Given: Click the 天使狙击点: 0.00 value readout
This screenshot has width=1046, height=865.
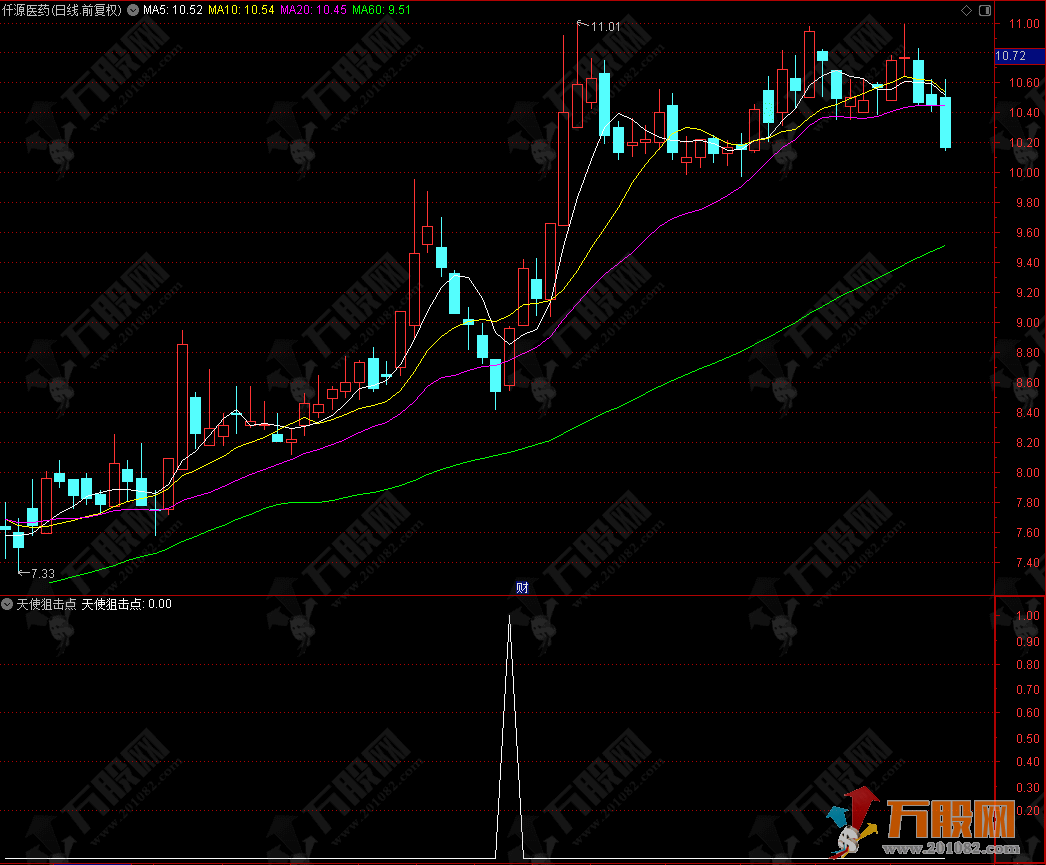Looking at the screenshot, I should [x=126, y=604].
